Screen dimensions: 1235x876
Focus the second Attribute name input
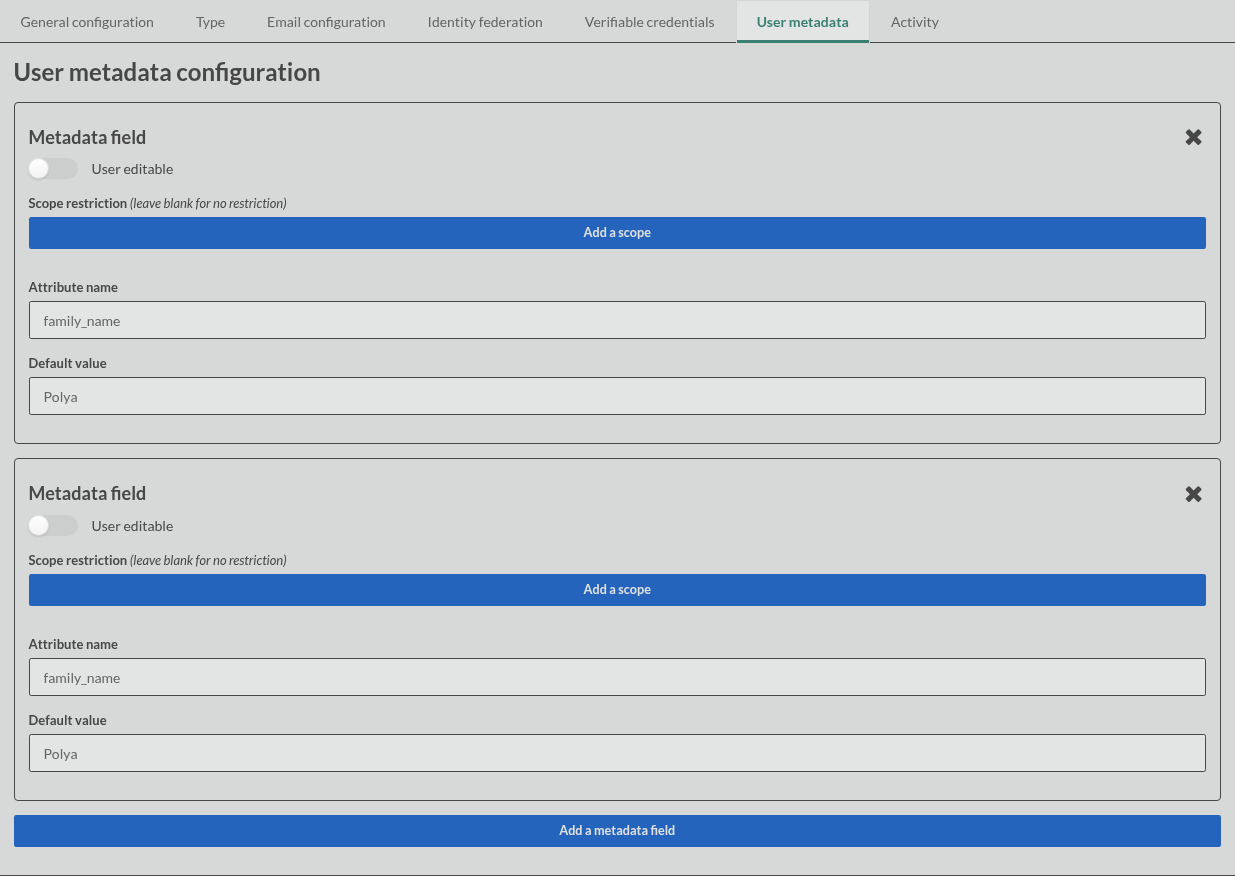(617, 677)
